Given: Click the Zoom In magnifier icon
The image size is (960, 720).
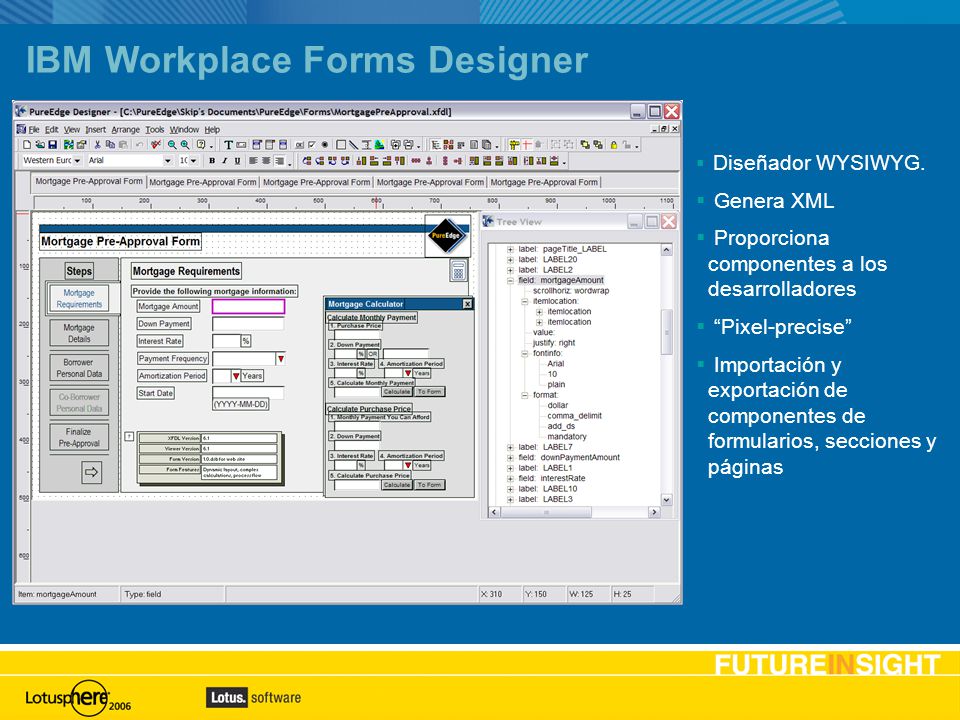Looking at the screenshot, I should [185, 144].
